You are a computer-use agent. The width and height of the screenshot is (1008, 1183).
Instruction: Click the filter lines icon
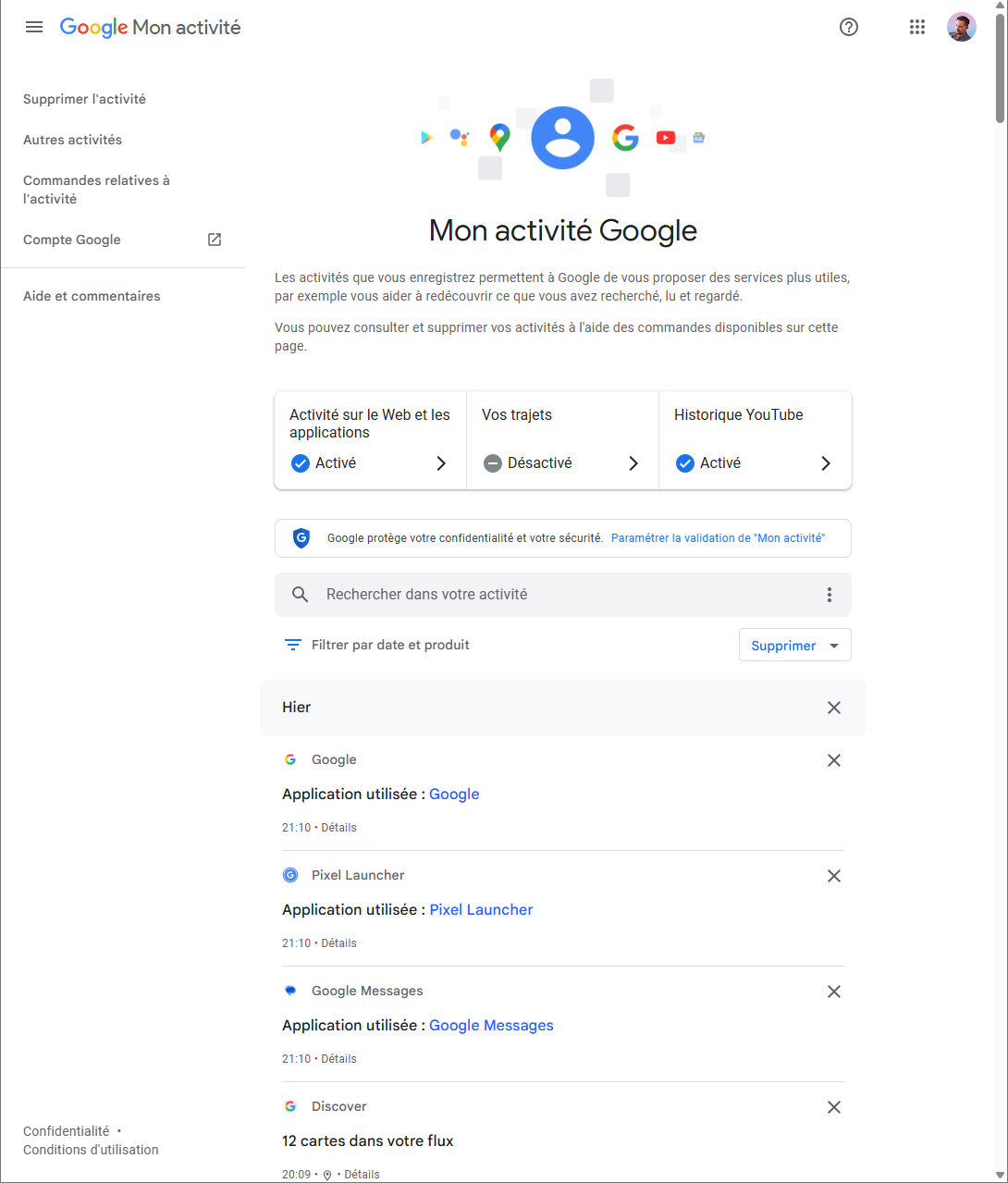click(x=293, y=645)
